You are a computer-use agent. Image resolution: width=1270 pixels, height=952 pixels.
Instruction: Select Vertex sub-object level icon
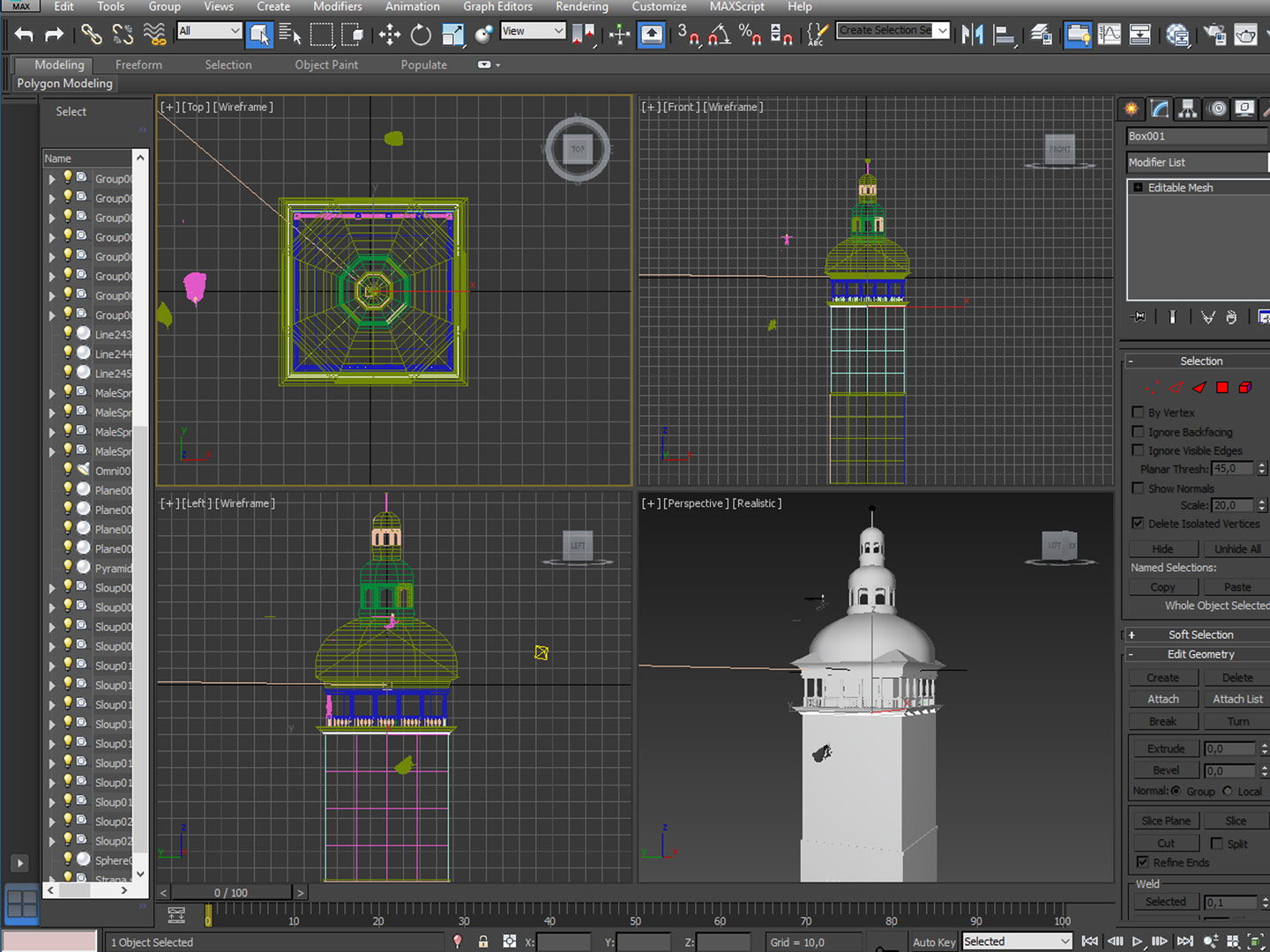click(x=1153, y=388)
